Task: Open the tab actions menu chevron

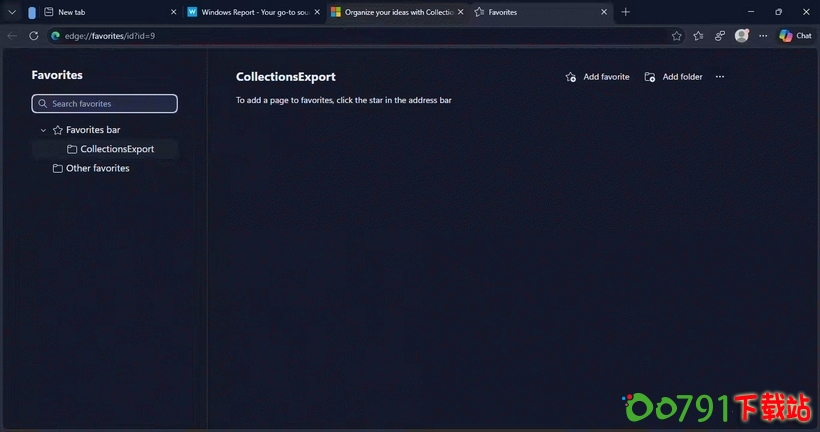Action: point(12,12)
